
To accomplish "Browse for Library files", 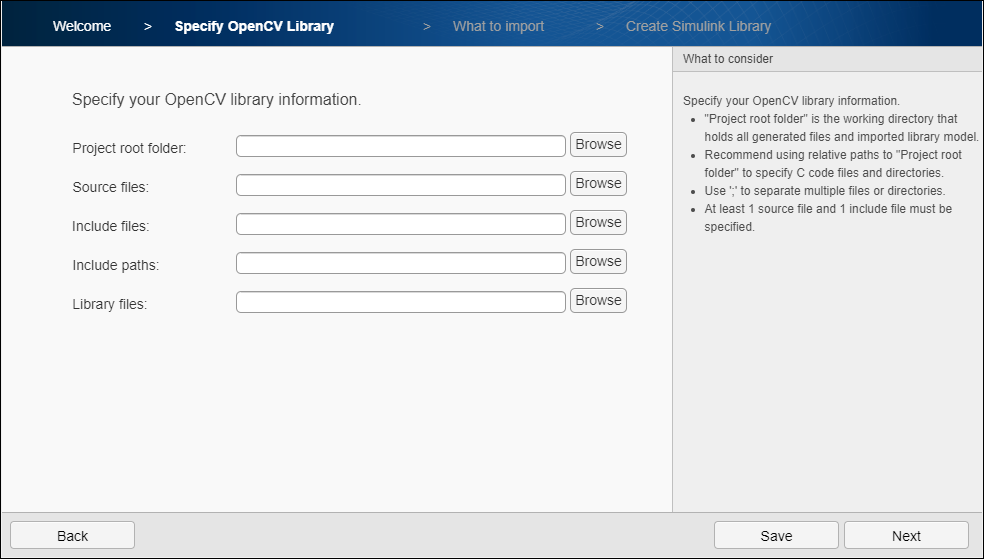I will (x=598, y=301).
